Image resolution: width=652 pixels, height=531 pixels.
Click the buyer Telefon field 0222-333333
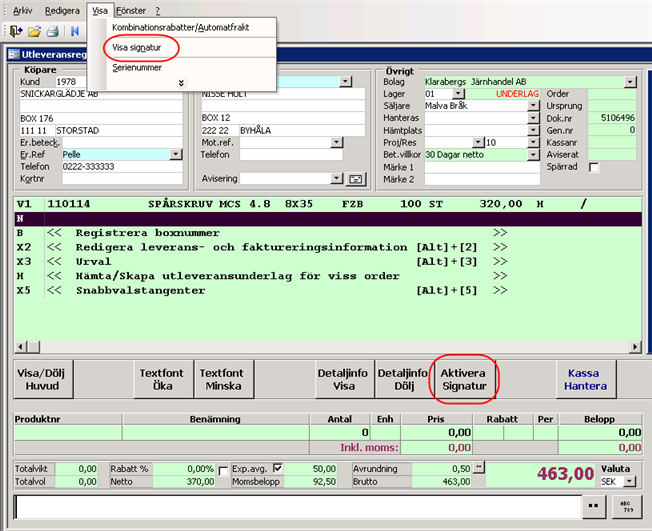(x=122, y=167)
